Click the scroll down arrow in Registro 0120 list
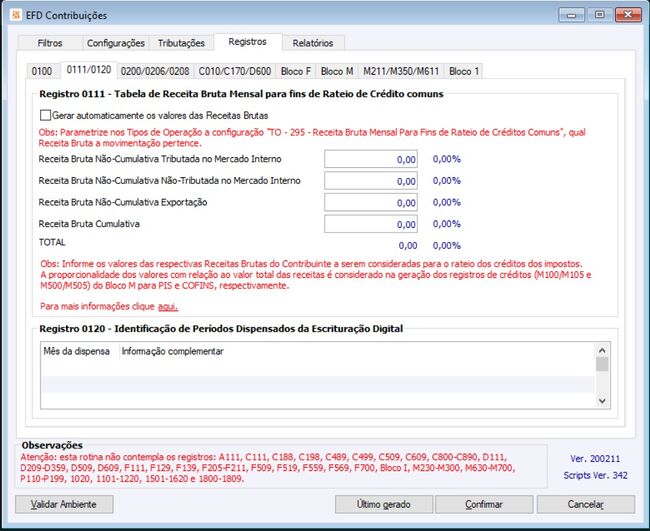Viewport: 650px width, 531px height. click(x=602, y=401)
